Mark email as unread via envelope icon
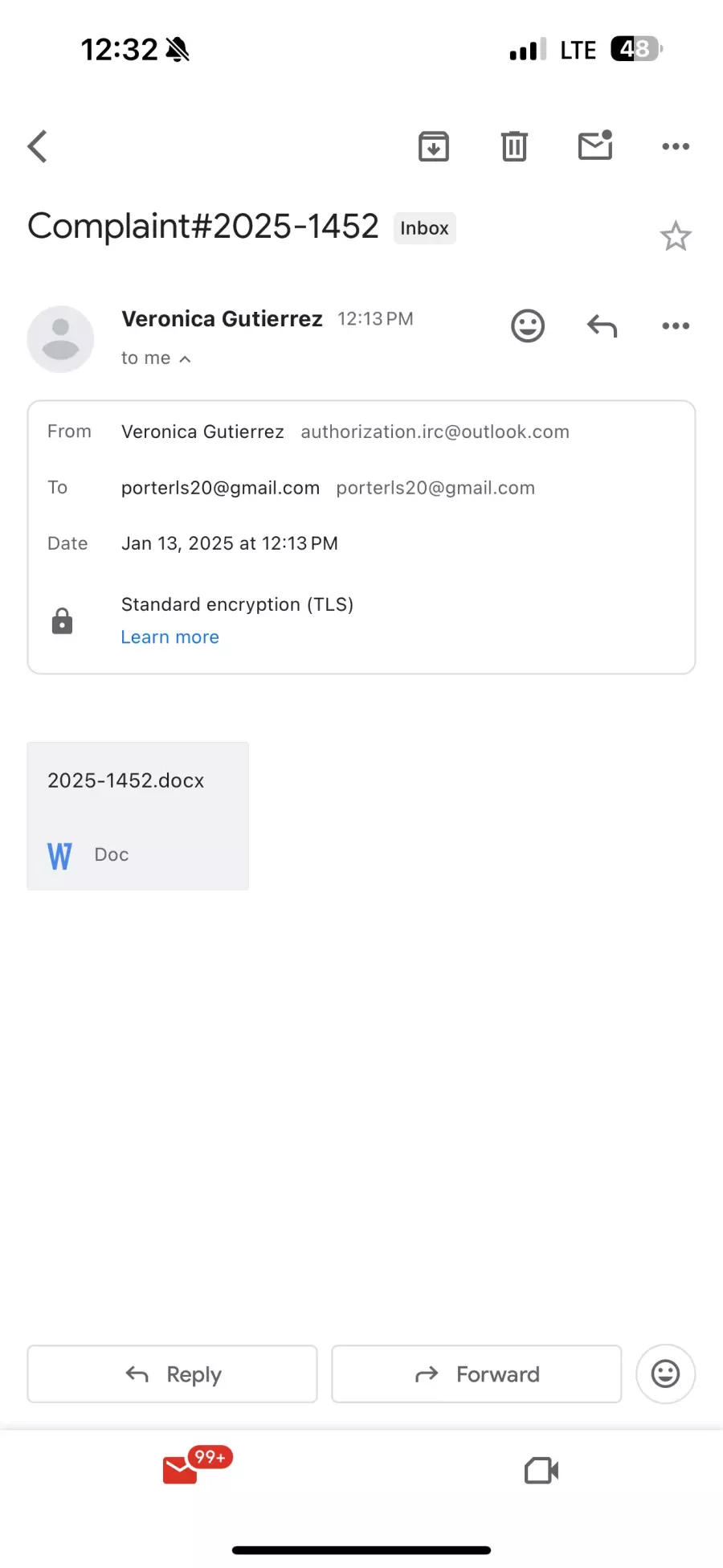The height and width of the screenshot is (1568, 723). pos(595,145)
